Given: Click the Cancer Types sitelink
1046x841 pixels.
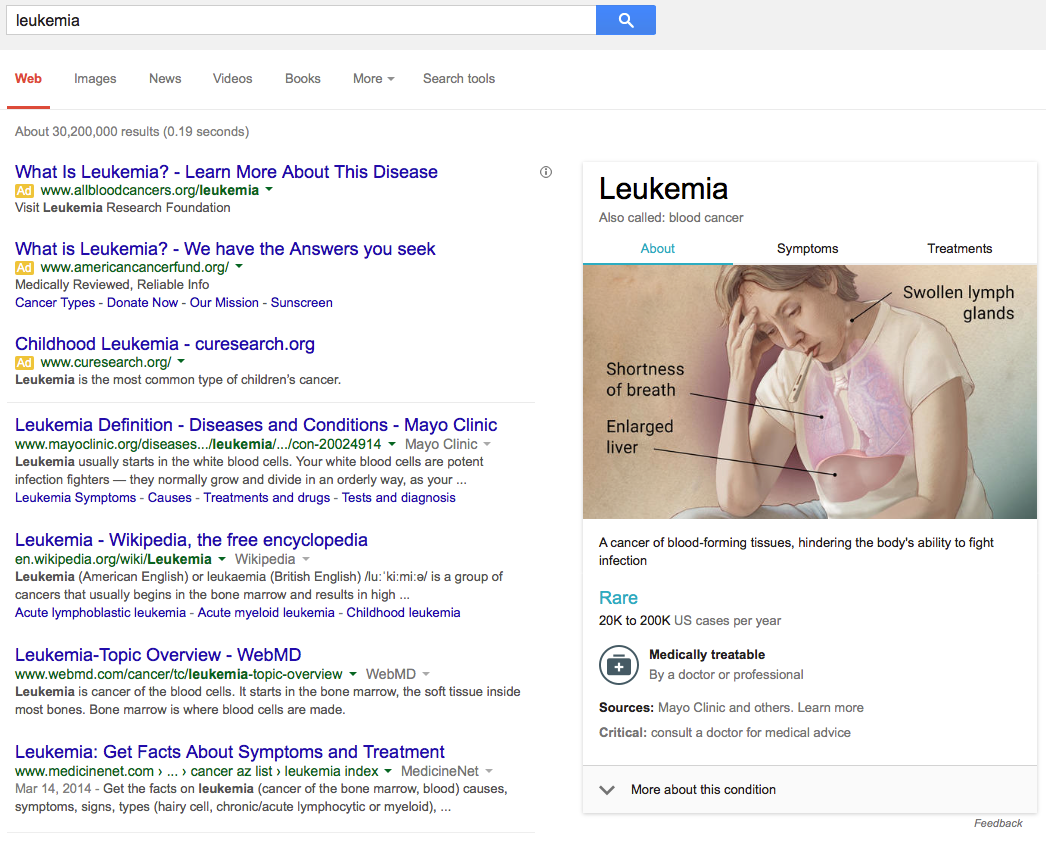Looking at the screenshot, I should coord(55,303).
